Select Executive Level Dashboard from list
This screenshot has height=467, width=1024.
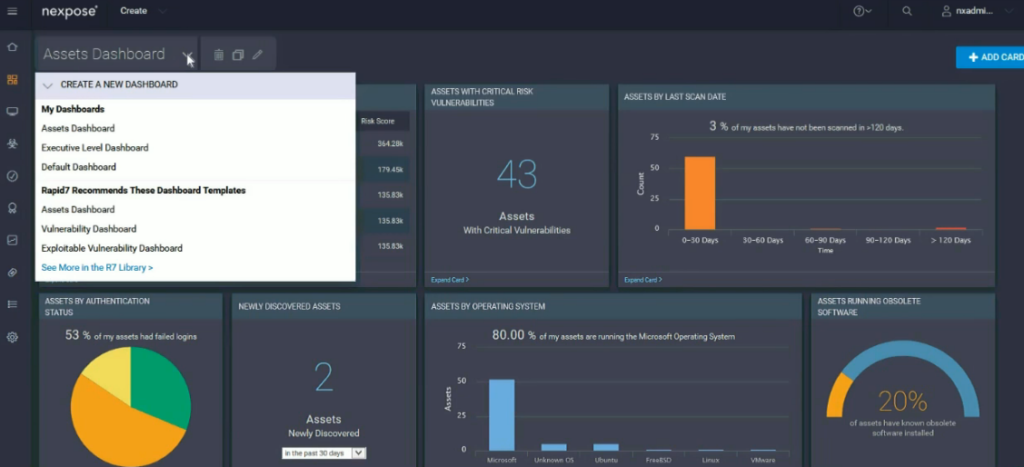point(95,148)
